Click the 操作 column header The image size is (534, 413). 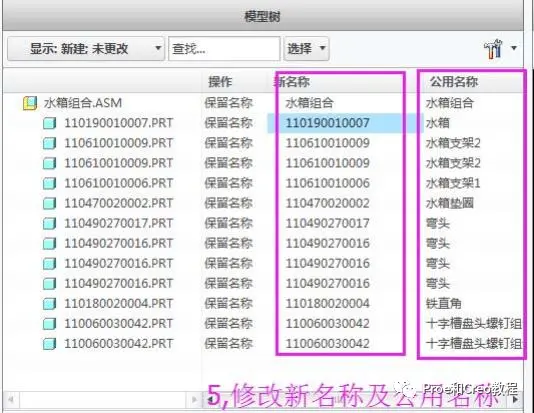coord(220,82)
